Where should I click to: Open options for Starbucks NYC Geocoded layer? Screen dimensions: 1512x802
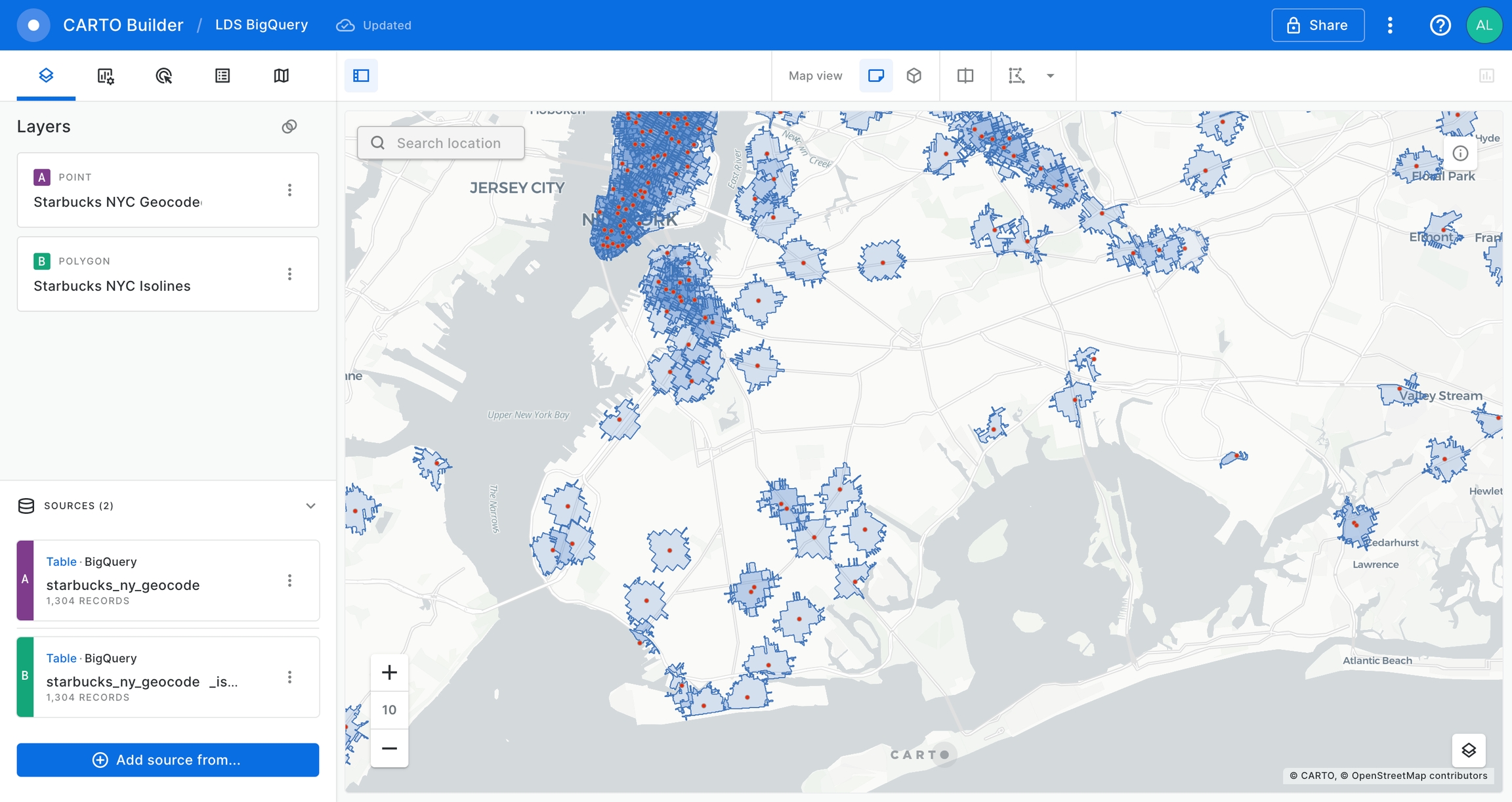click(289, 190)
